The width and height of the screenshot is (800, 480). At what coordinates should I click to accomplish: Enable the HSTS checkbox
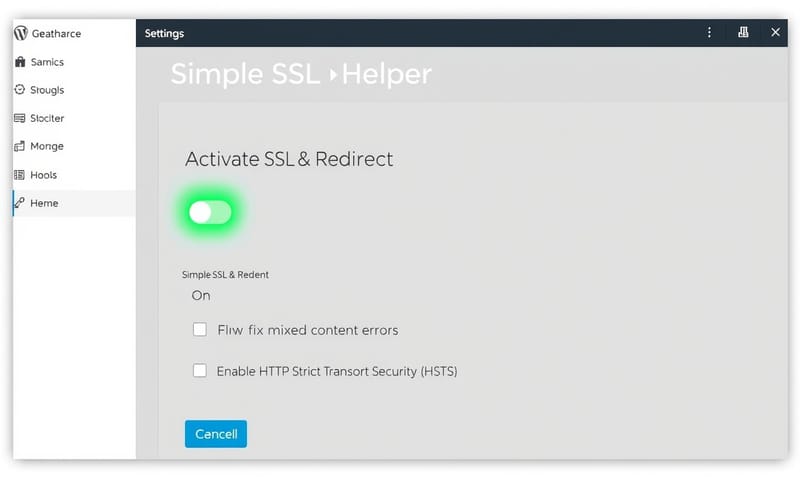pos(199,370)
